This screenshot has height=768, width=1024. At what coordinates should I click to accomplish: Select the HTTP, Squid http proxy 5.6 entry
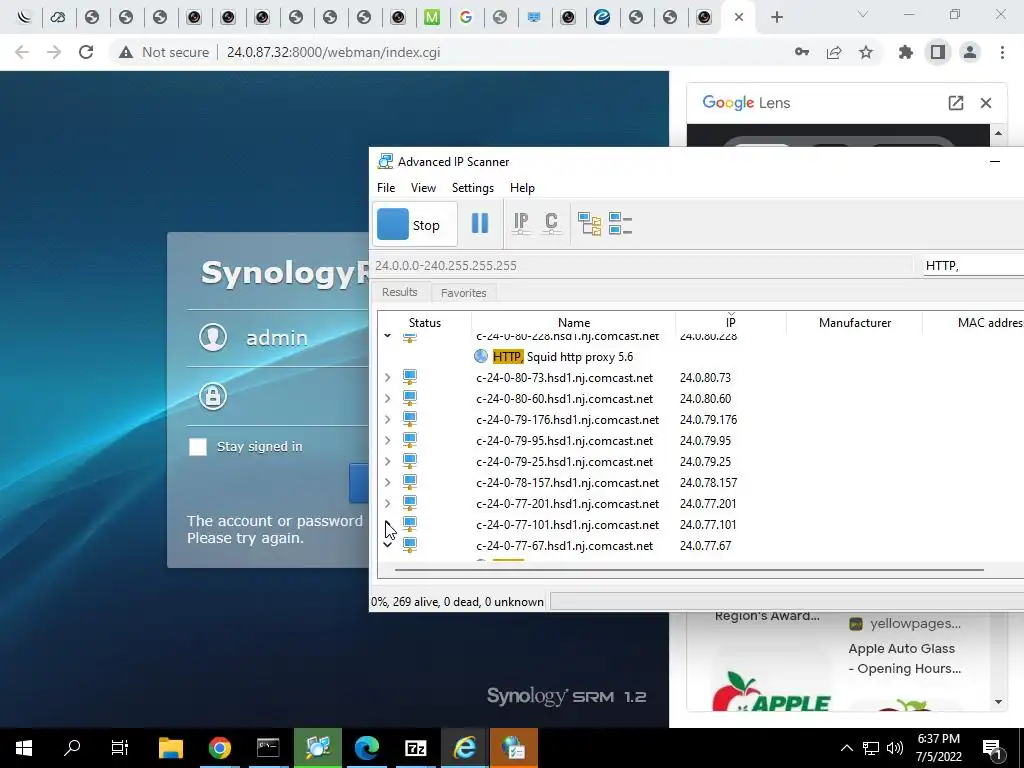563,357
